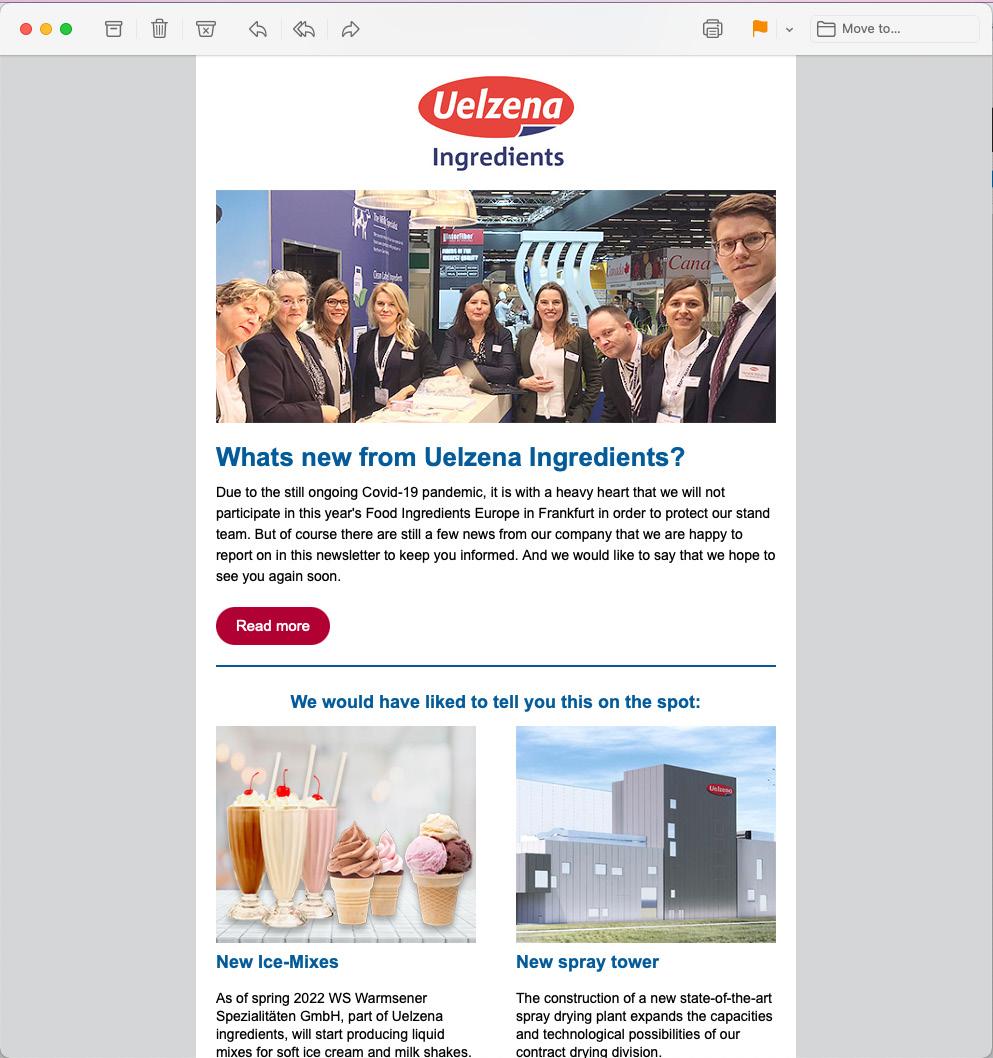Viewport: 993px width, 1058px height.
Task: Reply to the sender
Action: coord(258,29)
